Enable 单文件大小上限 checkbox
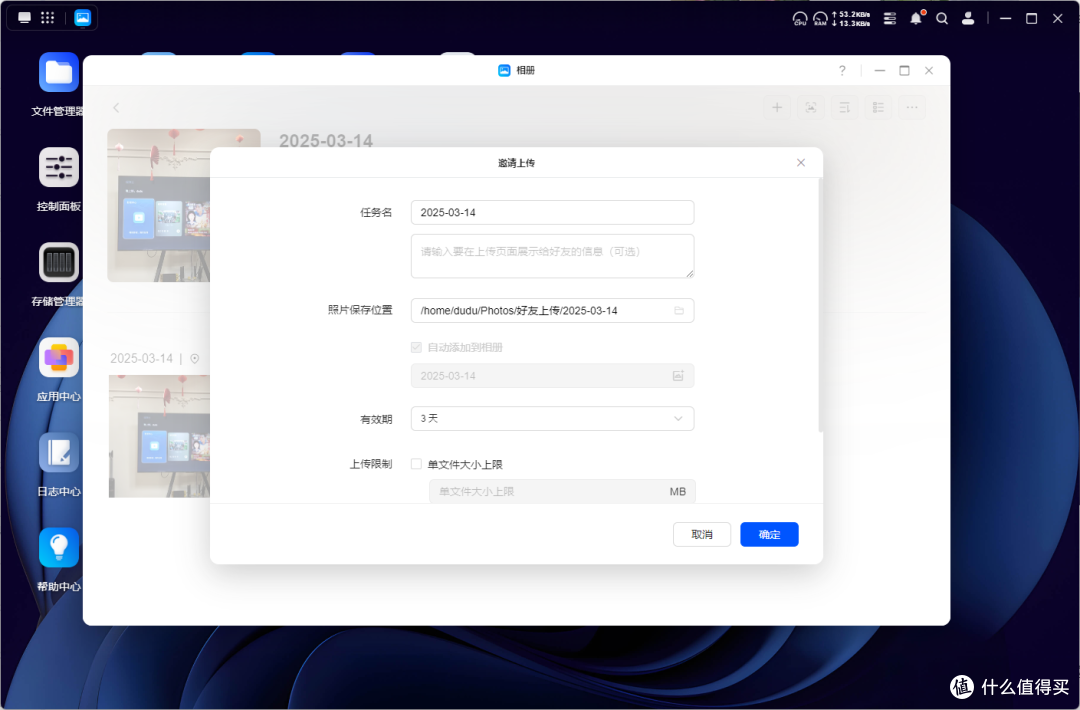1080x710 pixels. point(416,464)
